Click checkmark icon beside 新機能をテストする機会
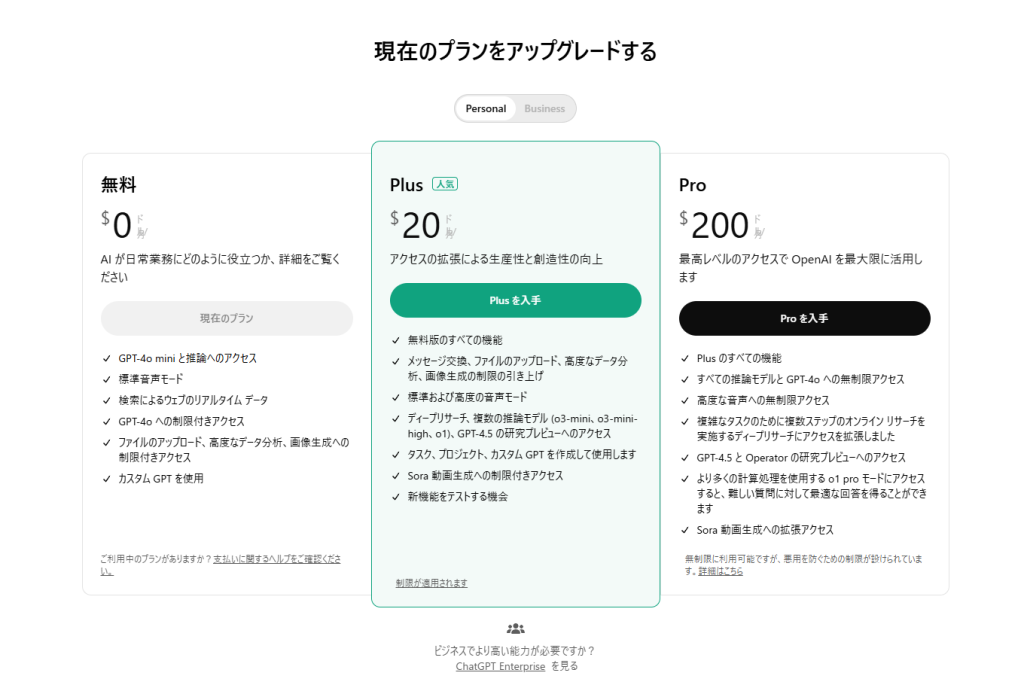The height and width of the screenshot is (688, 1024). click(x=396, y=497)
